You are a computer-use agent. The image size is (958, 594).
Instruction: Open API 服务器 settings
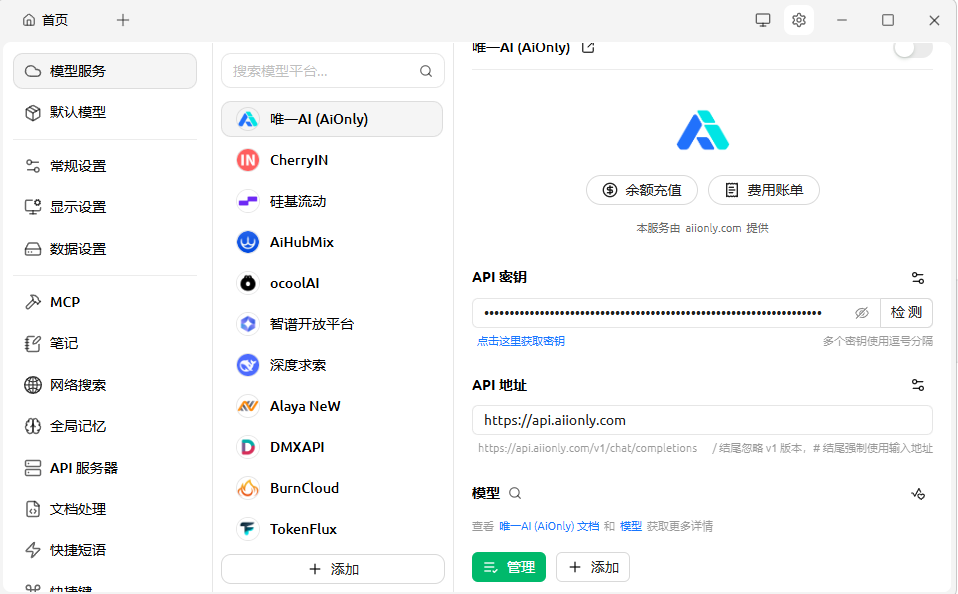point(105,468)
